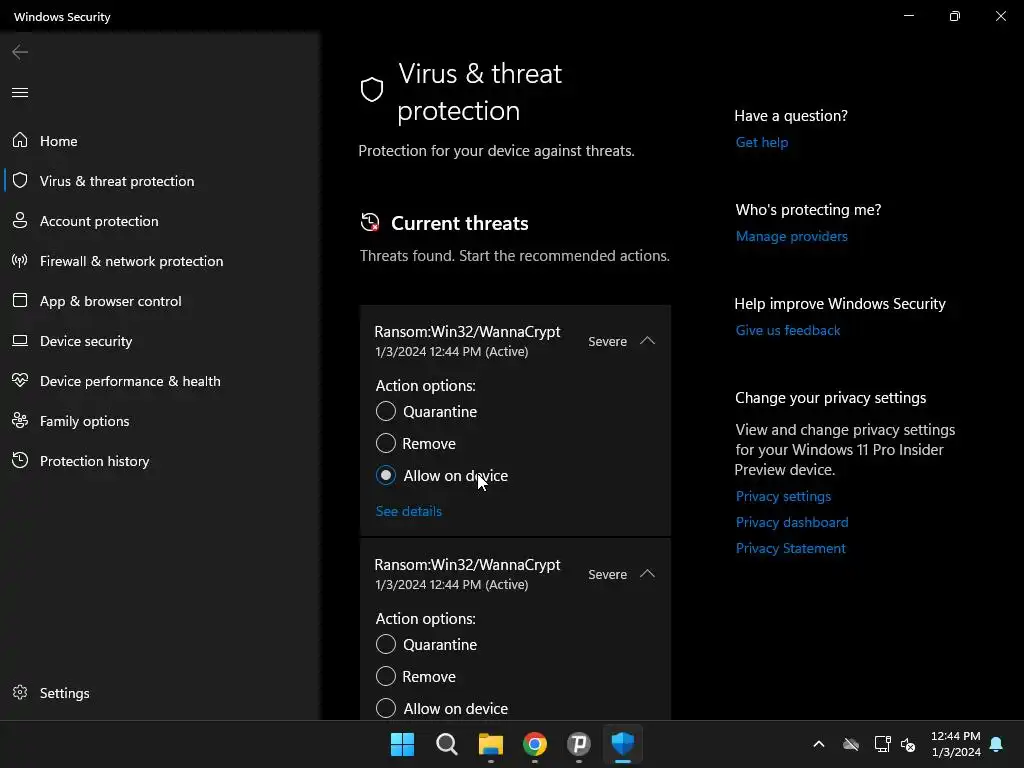This screenshot has width=1024, height=768.
Task: Open taskbar Search
Action: pyautogui.click(x=447, y=744)
